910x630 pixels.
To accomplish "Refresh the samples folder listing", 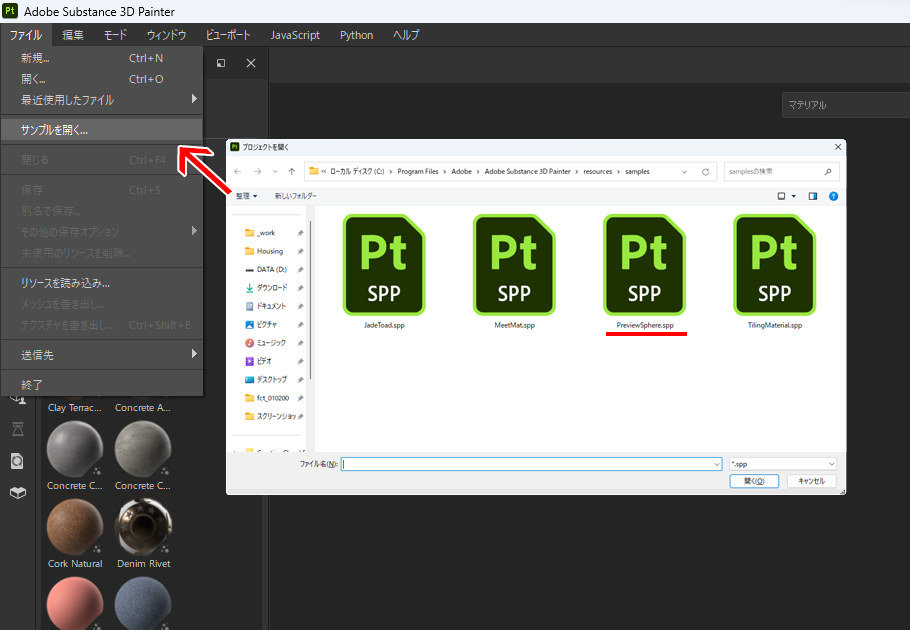I will [x=706, y=172].
